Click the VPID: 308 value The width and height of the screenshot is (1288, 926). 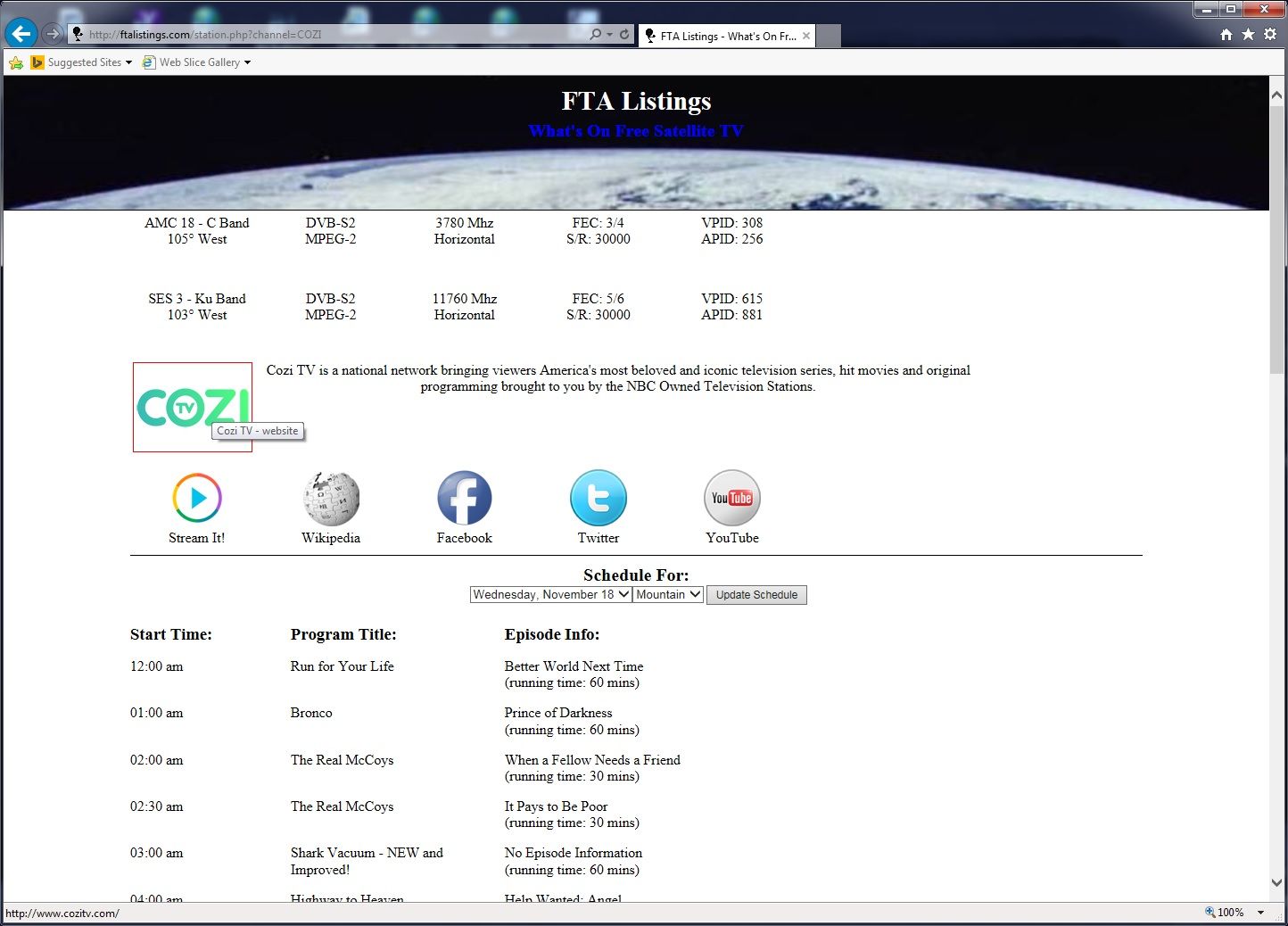[732, 223]
